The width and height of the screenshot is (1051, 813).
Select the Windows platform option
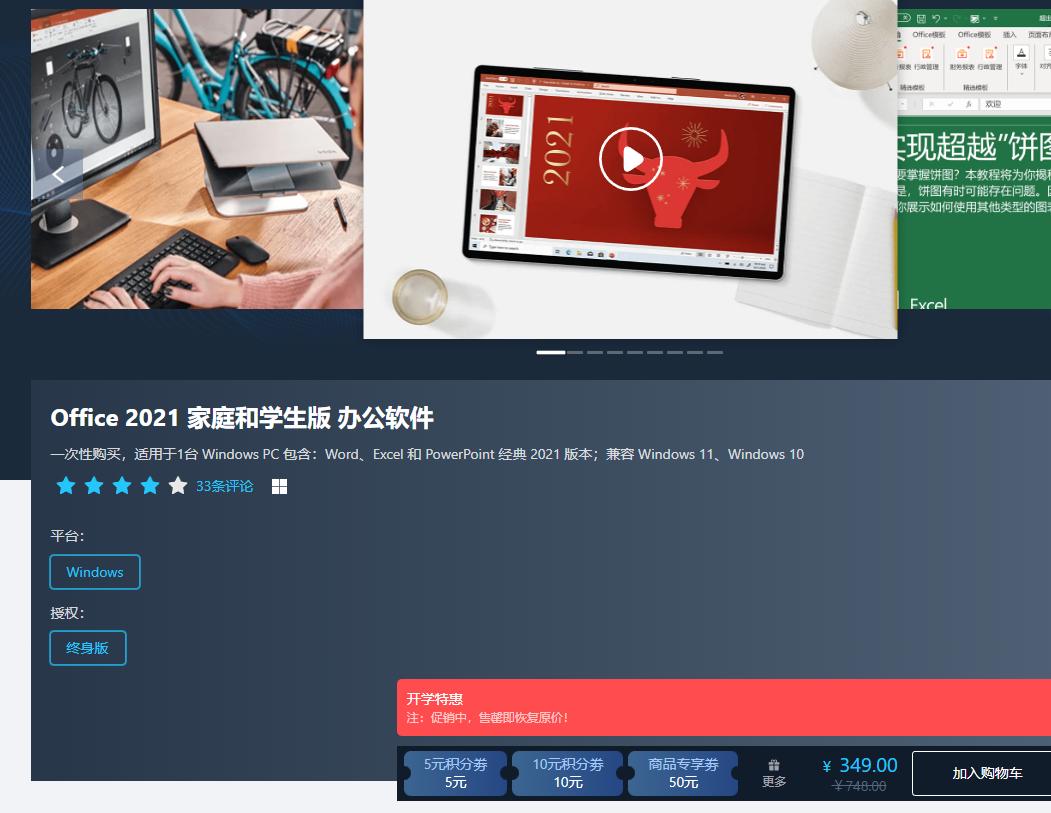pyautogui.click(x=94, y=572)
